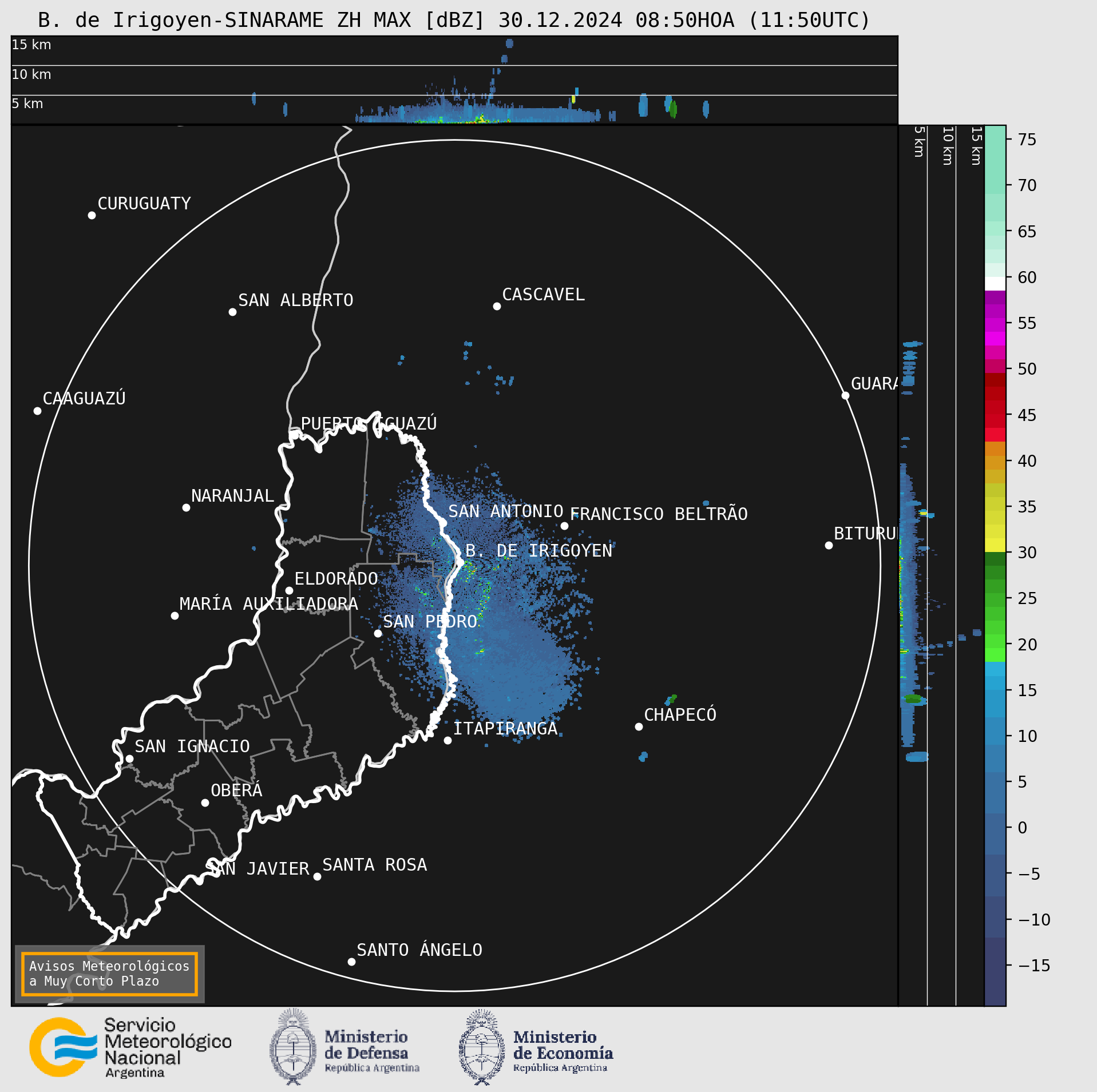Click the Avisos Meteorológicos a Muy Corto Plazo box
1097x1092 pixels.
109,974
